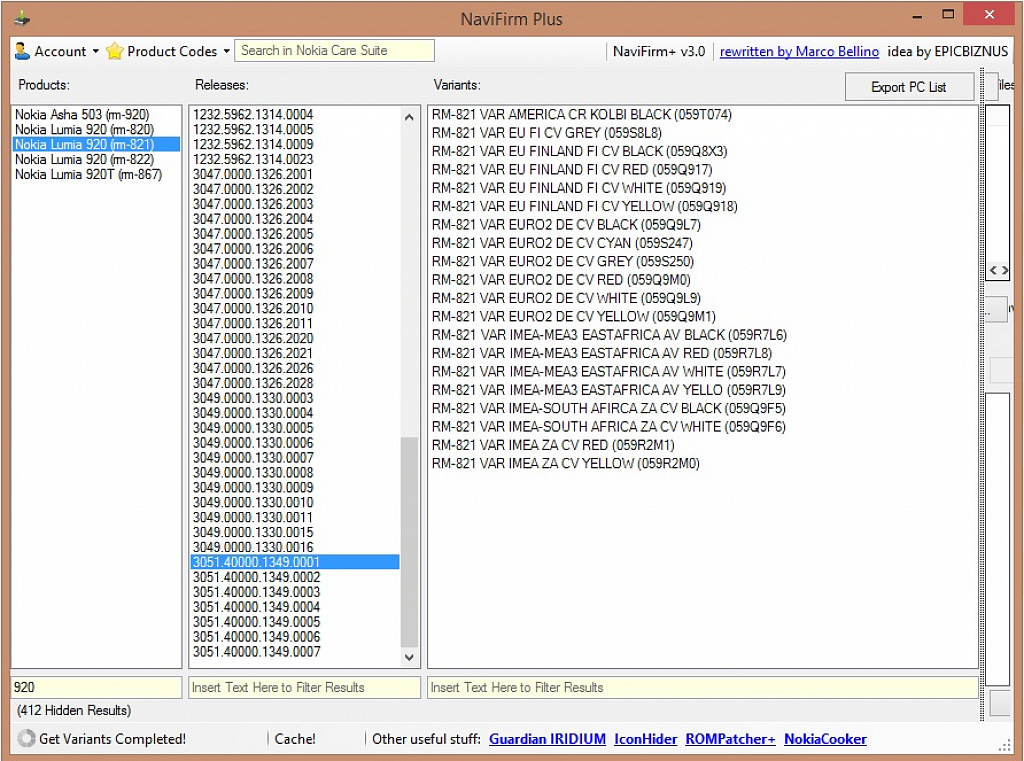Click the (412 Hidden Results) label
This screenshot has height=761, width=1024.
[74, 710]
